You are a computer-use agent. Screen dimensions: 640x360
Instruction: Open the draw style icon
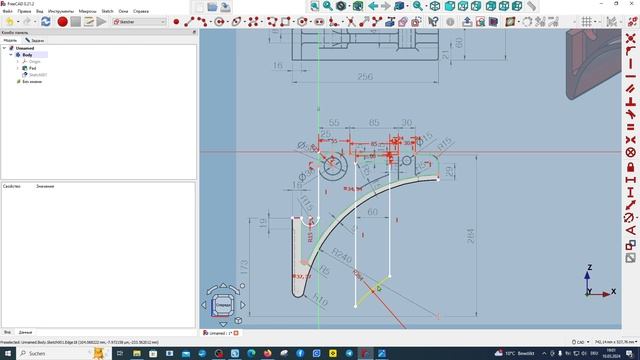pos(341,6)
